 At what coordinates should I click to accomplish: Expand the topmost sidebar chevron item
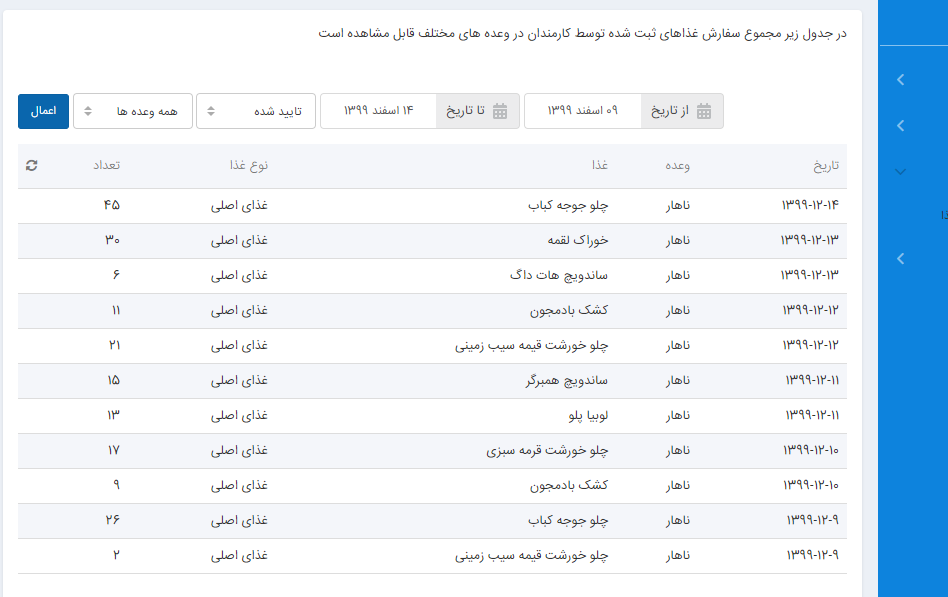[x=901, y=80]
